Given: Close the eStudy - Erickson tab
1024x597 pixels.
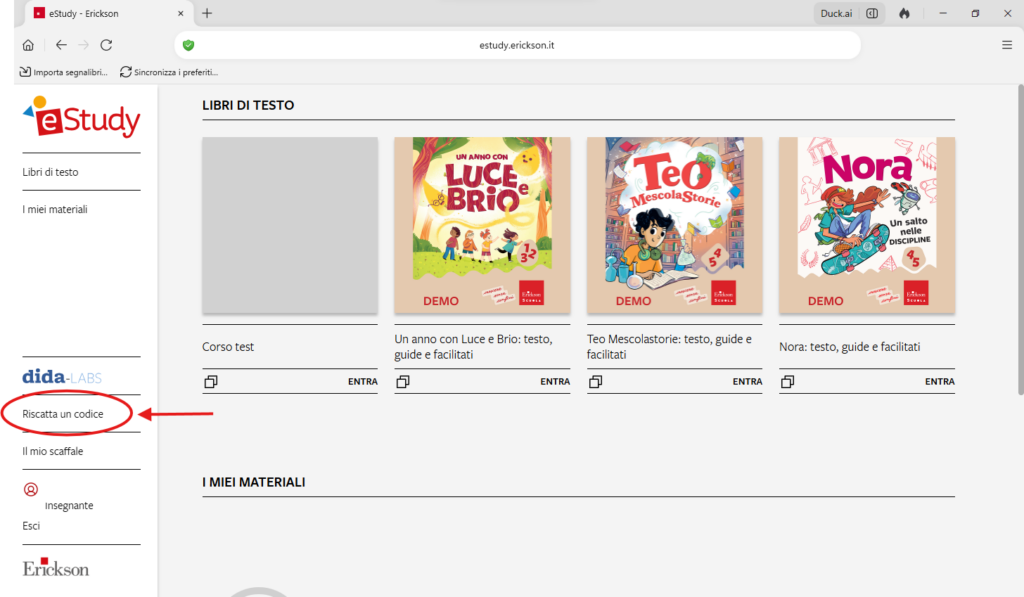Looking at the screenshot, I should [x=180, y=13].
